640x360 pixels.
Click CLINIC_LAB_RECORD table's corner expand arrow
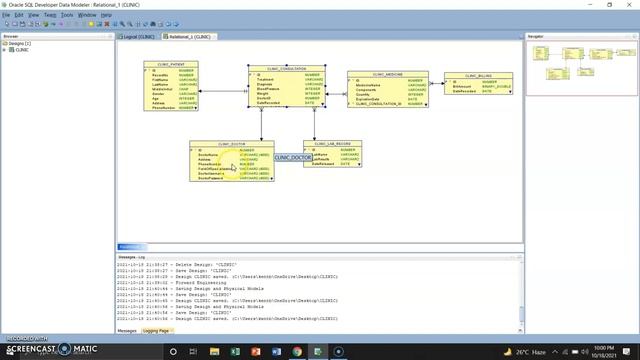tap(359, 164)
